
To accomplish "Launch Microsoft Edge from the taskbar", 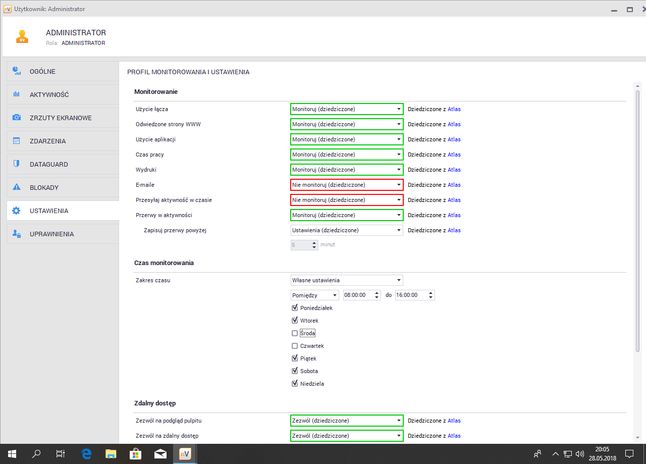I will (x=86, y=454).
